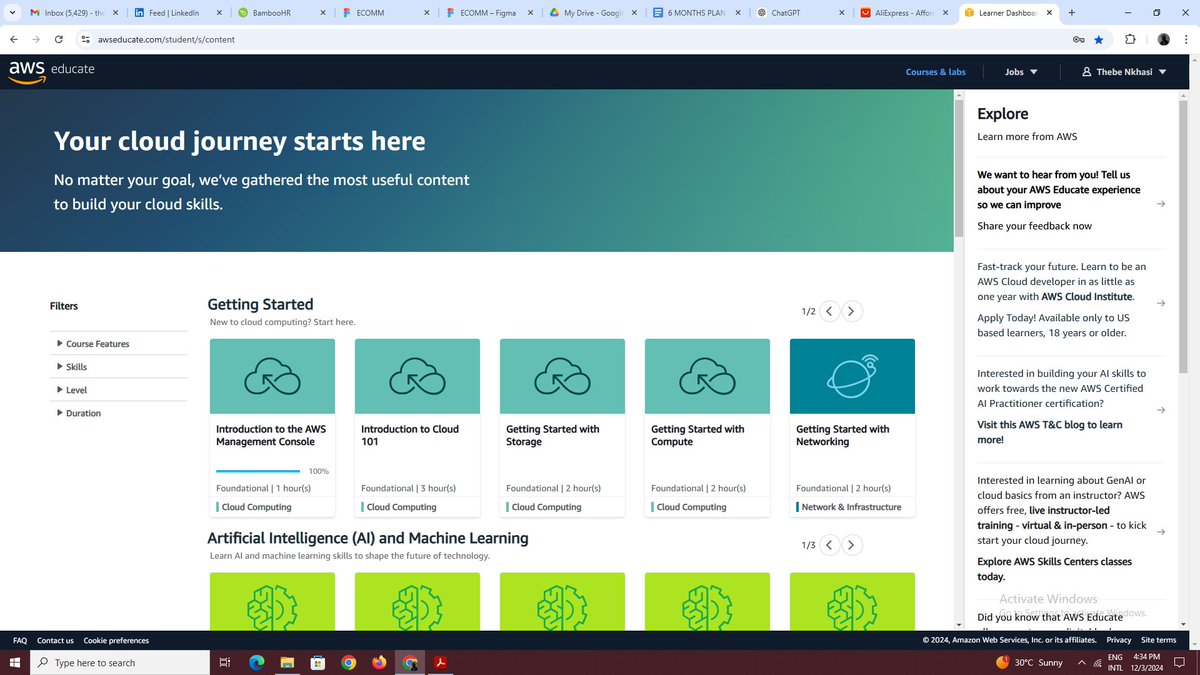Open the Windows notification center
The image size is (1200, 675).
point(1180,662)
